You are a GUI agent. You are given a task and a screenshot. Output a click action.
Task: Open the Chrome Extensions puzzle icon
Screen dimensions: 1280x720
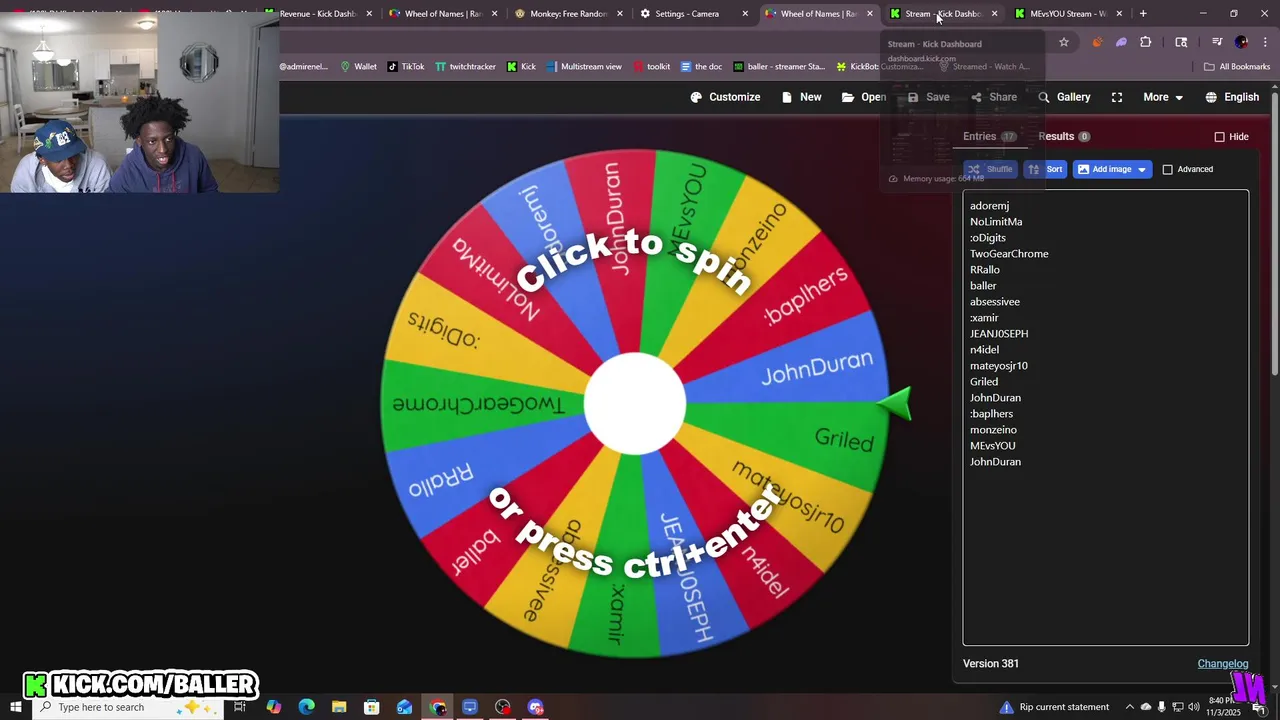[1146, 42]
